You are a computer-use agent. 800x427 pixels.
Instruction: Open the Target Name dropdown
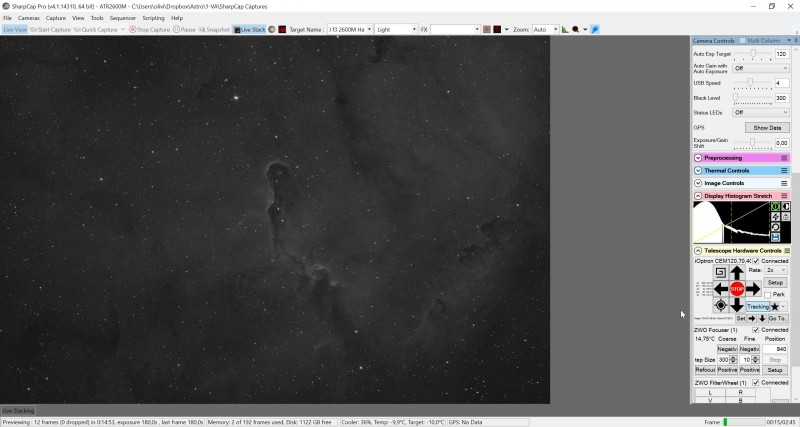pyautogui.click(x=369, y=30)
